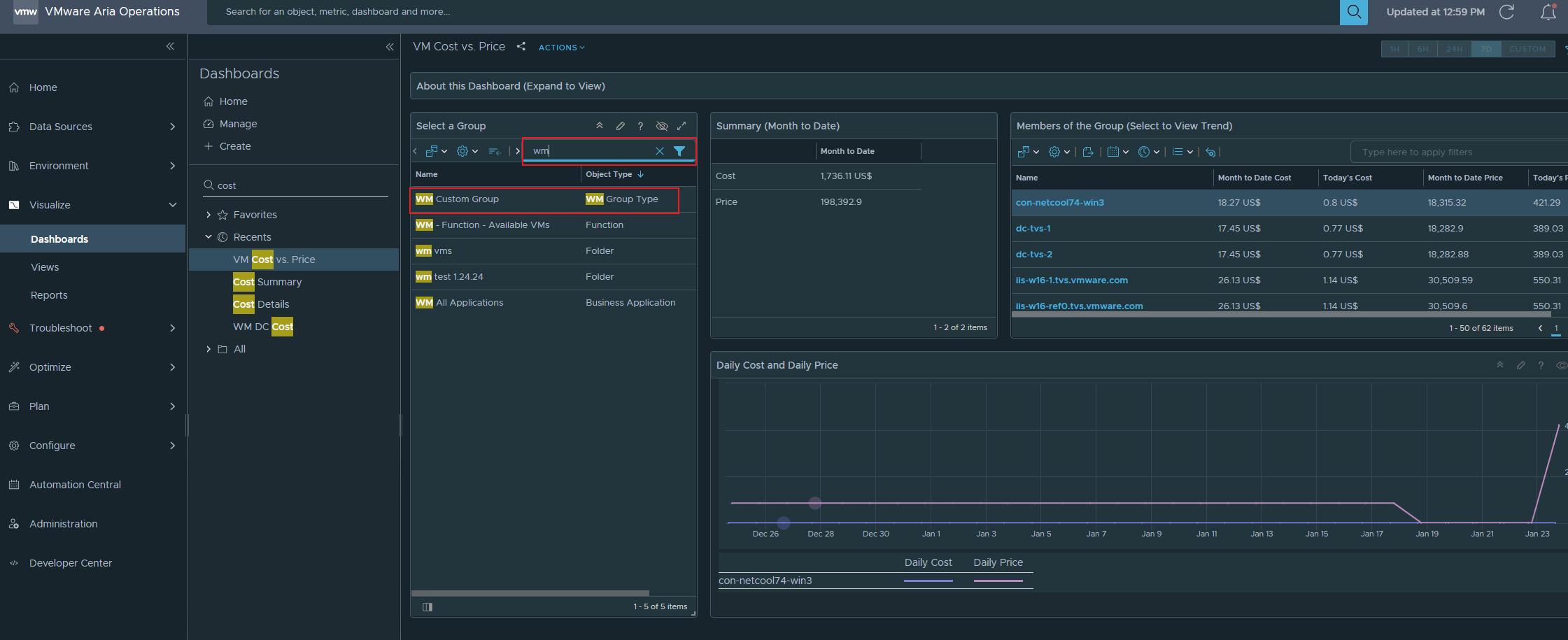Open the calendar dropdown in Members toolbar
The image size is (1568, 640).
[x=1118, y=152]
